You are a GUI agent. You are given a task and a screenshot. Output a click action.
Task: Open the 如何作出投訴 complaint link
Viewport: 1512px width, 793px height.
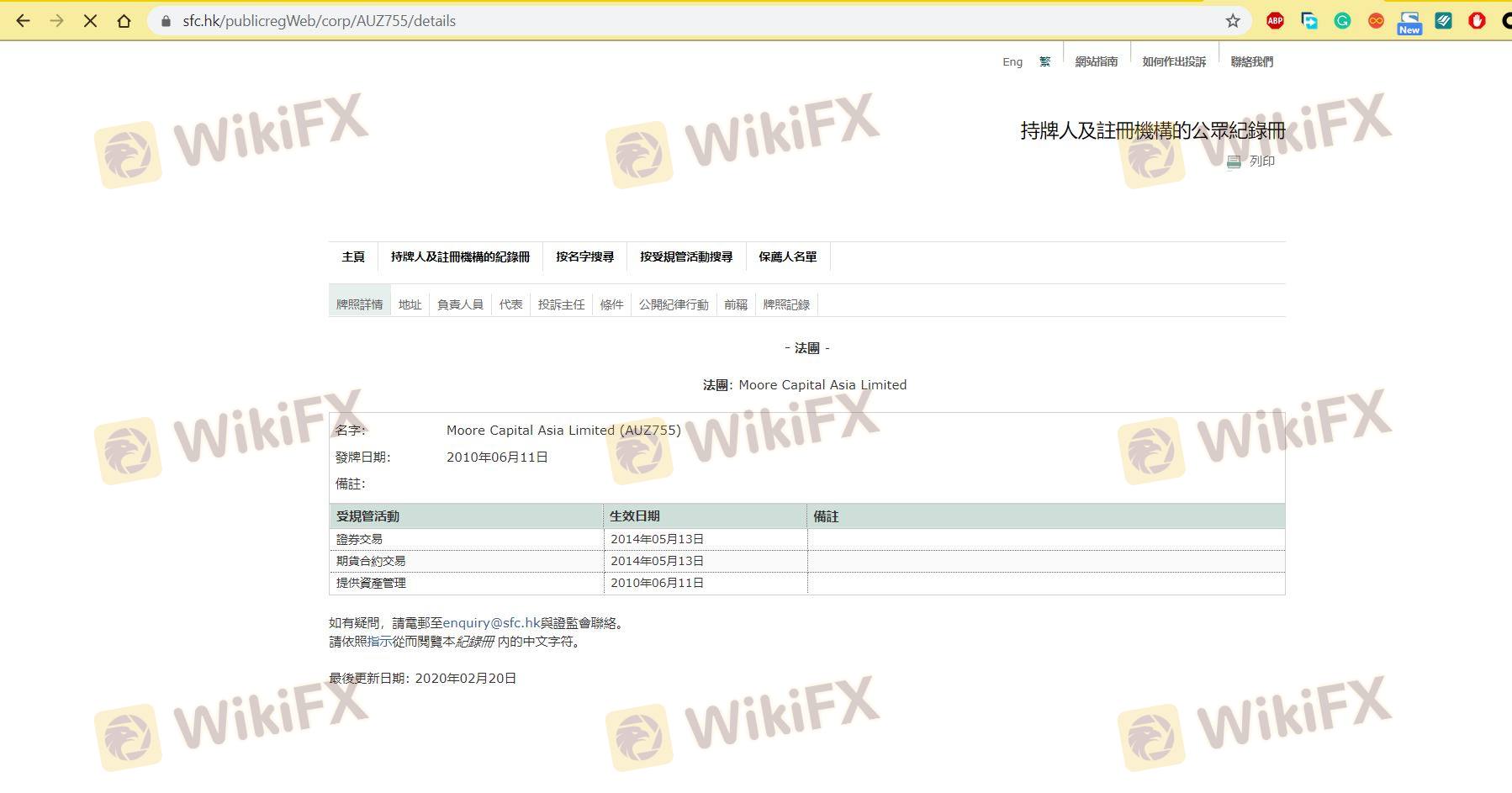point(1174,61)
